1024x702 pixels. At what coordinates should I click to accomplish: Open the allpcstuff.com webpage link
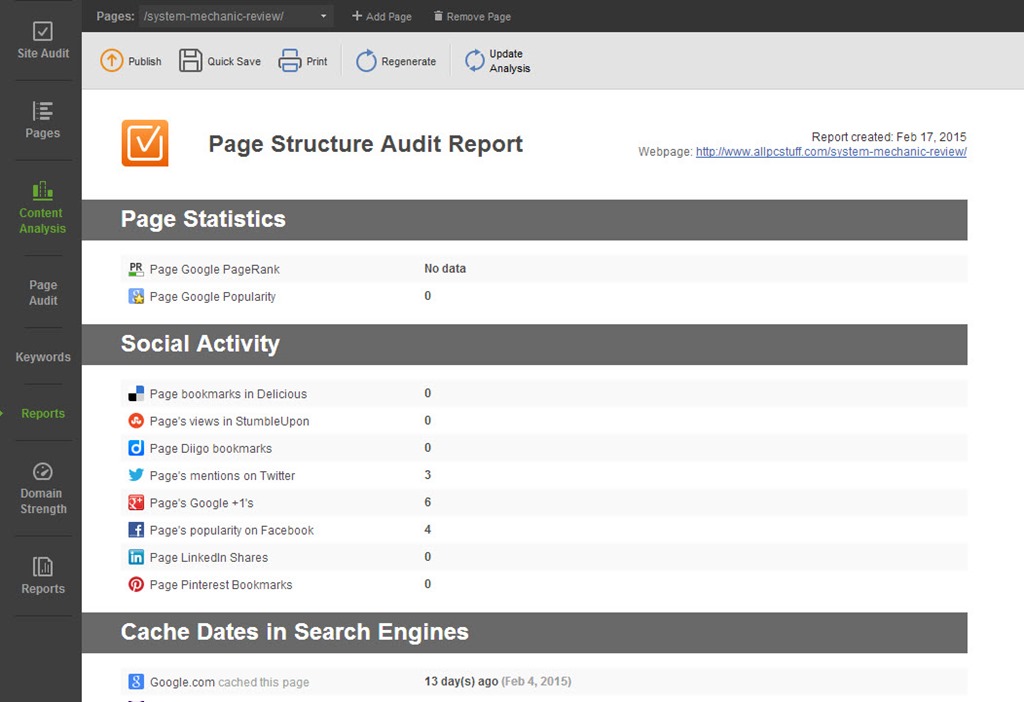[x=831, y=152]
